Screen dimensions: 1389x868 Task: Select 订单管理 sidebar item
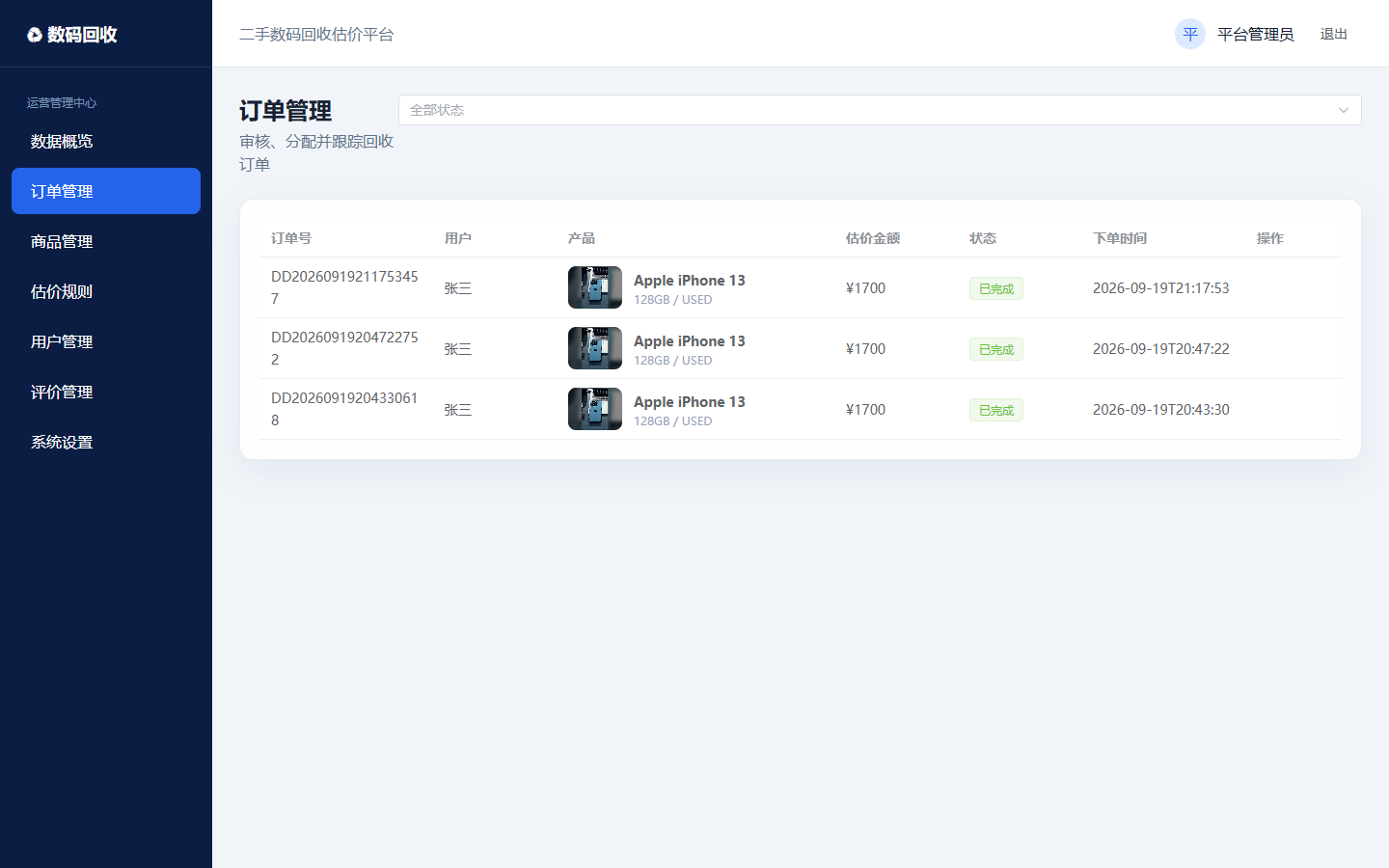pyautogui.click(x=106, y=191)
